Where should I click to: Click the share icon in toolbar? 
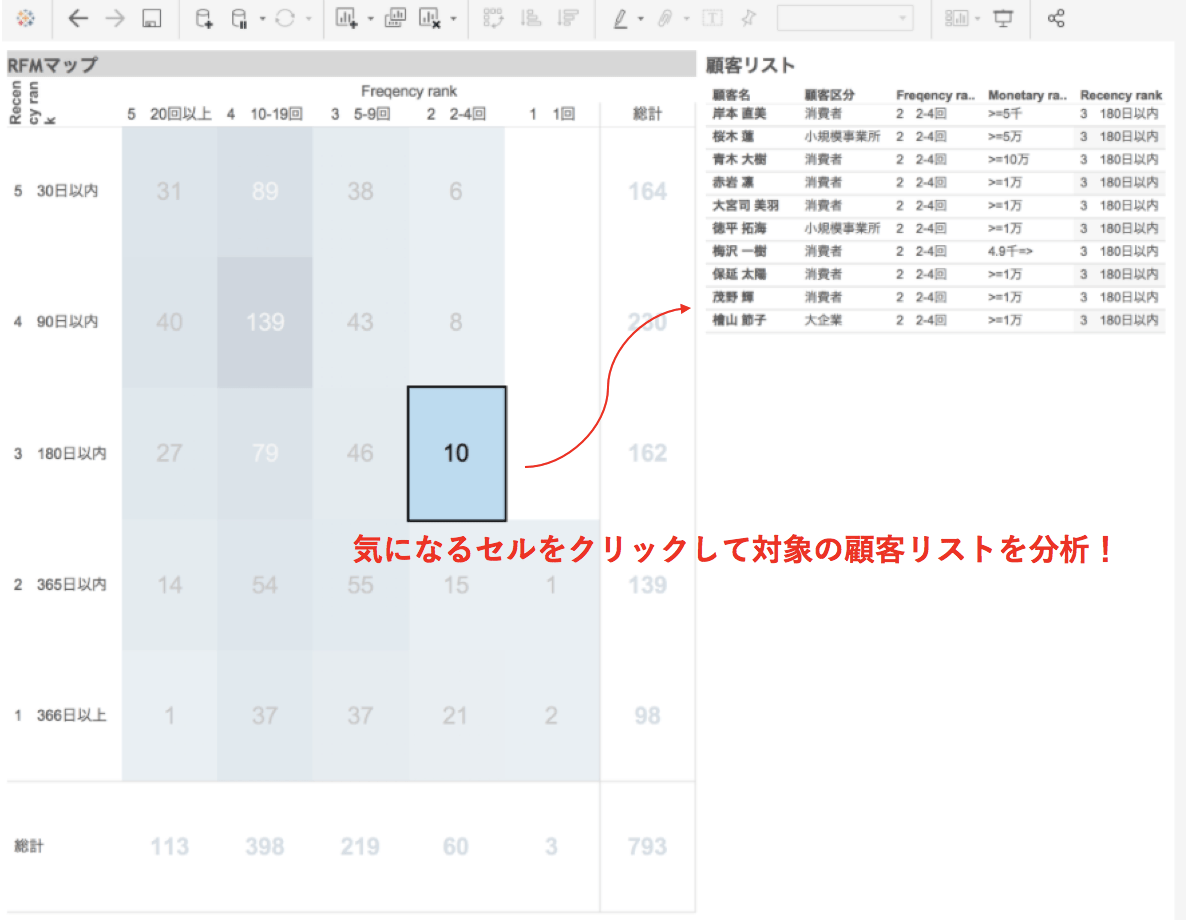pos(1056,19)
